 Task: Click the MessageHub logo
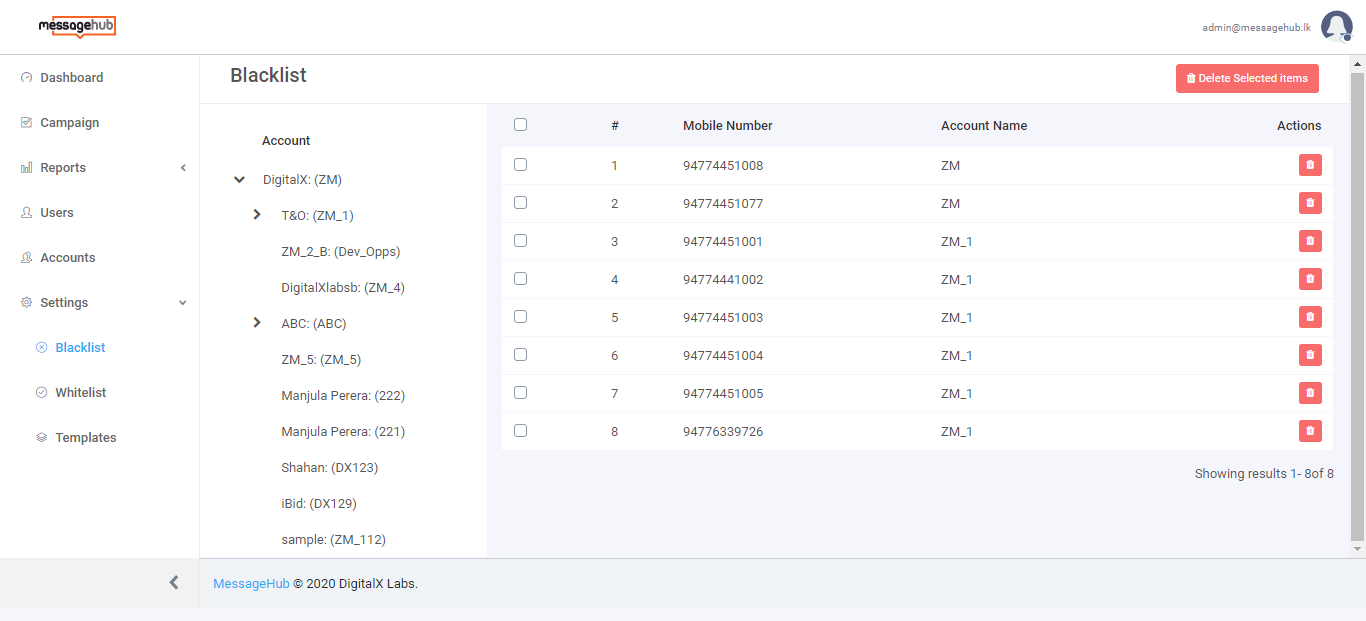[x=77, y=27]
